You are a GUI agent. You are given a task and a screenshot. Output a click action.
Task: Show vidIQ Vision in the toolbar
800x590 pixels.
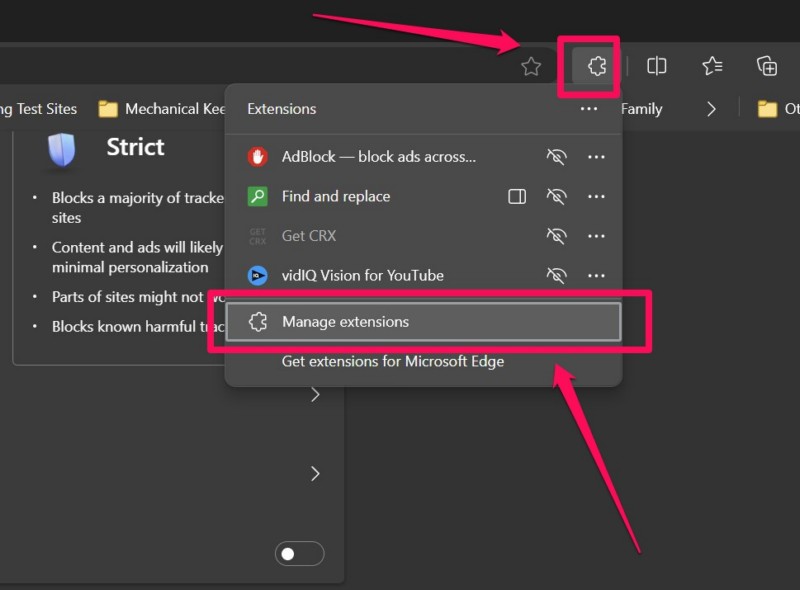[556, 275]
